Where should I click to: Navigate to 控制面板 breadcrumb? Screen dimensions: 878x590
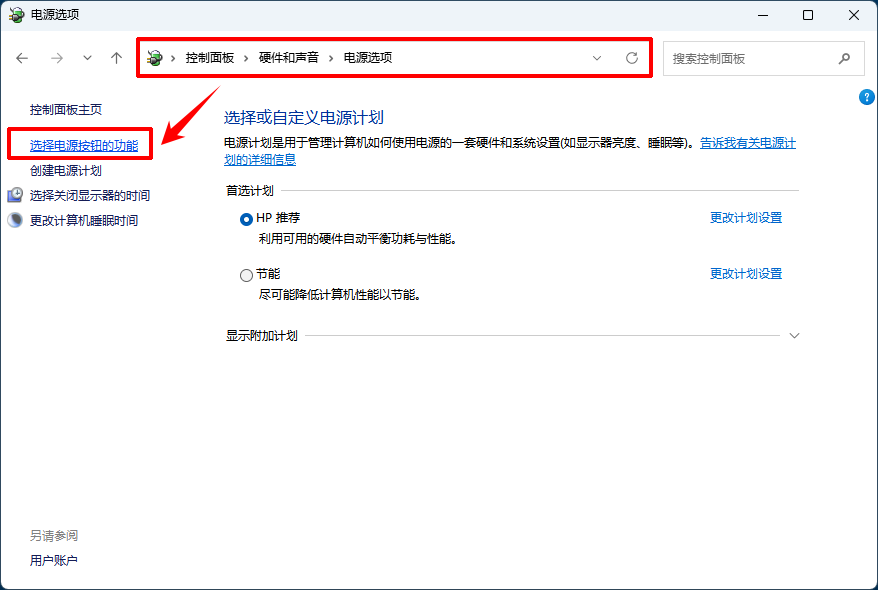point(210,58)
